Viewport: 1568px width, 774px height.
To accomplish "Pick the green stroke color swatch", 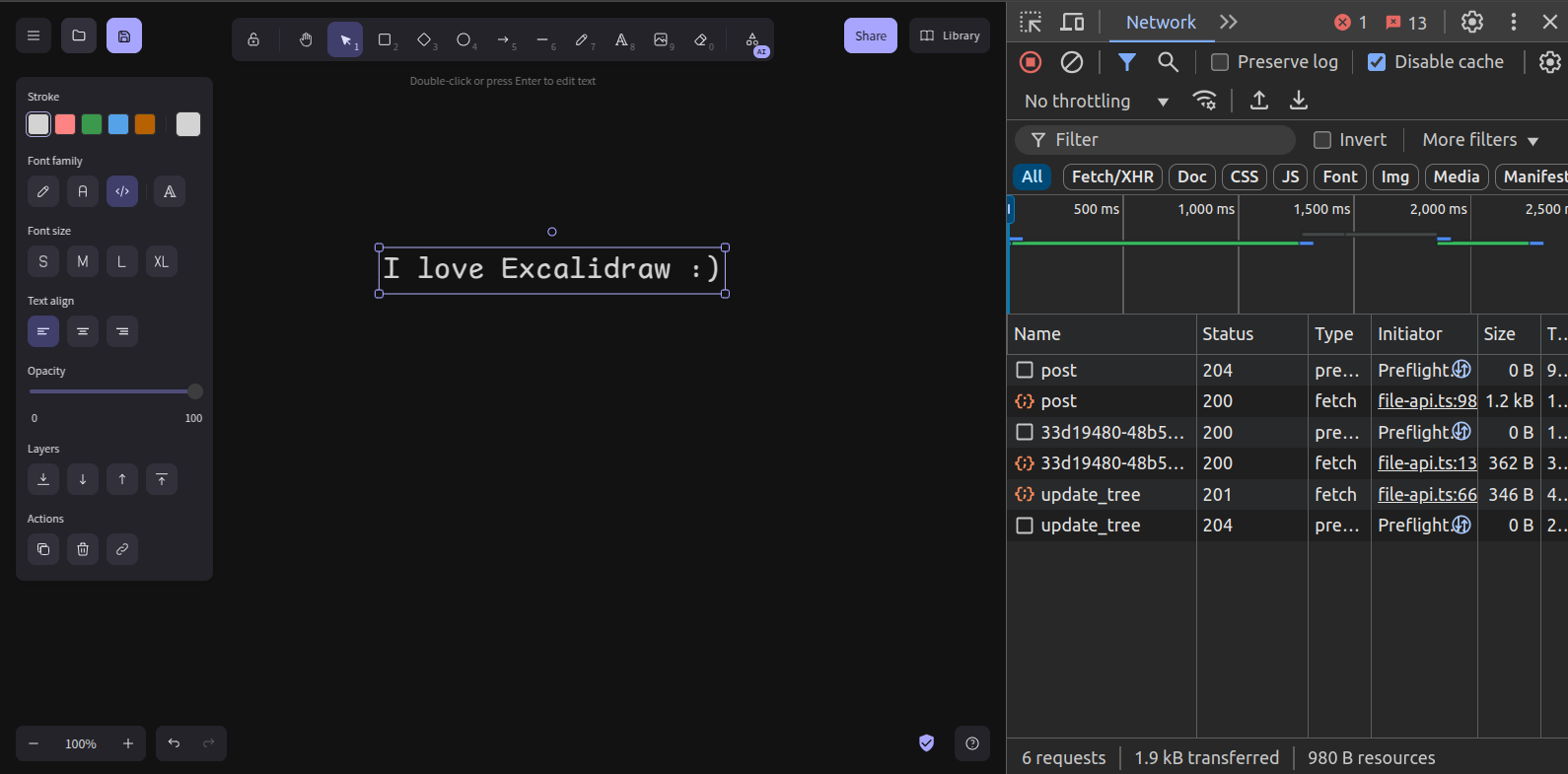I will (92, 124).
